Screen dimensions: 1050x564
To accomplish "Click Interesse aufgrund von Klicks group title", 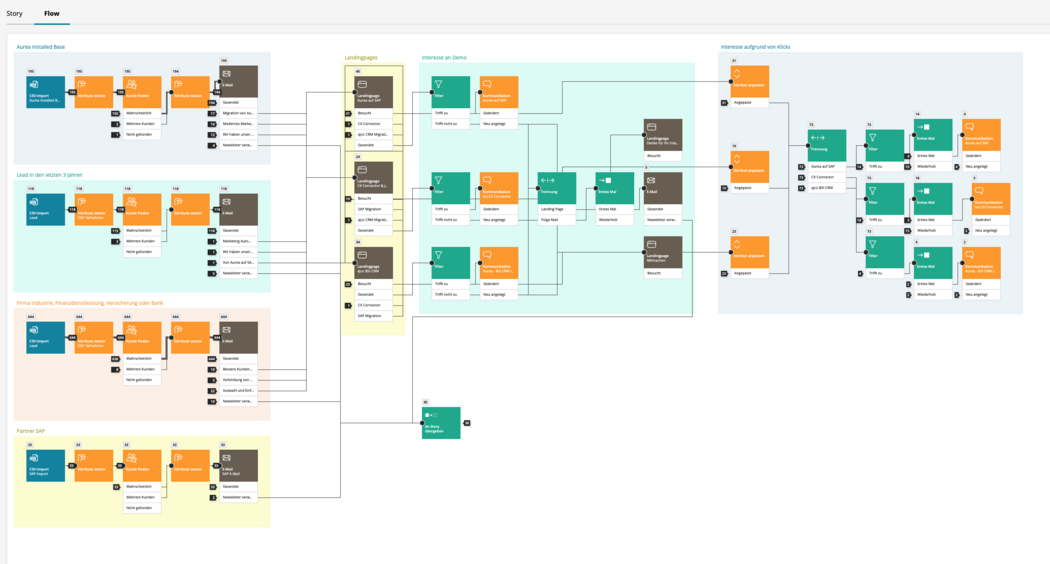I will point(755,47).
